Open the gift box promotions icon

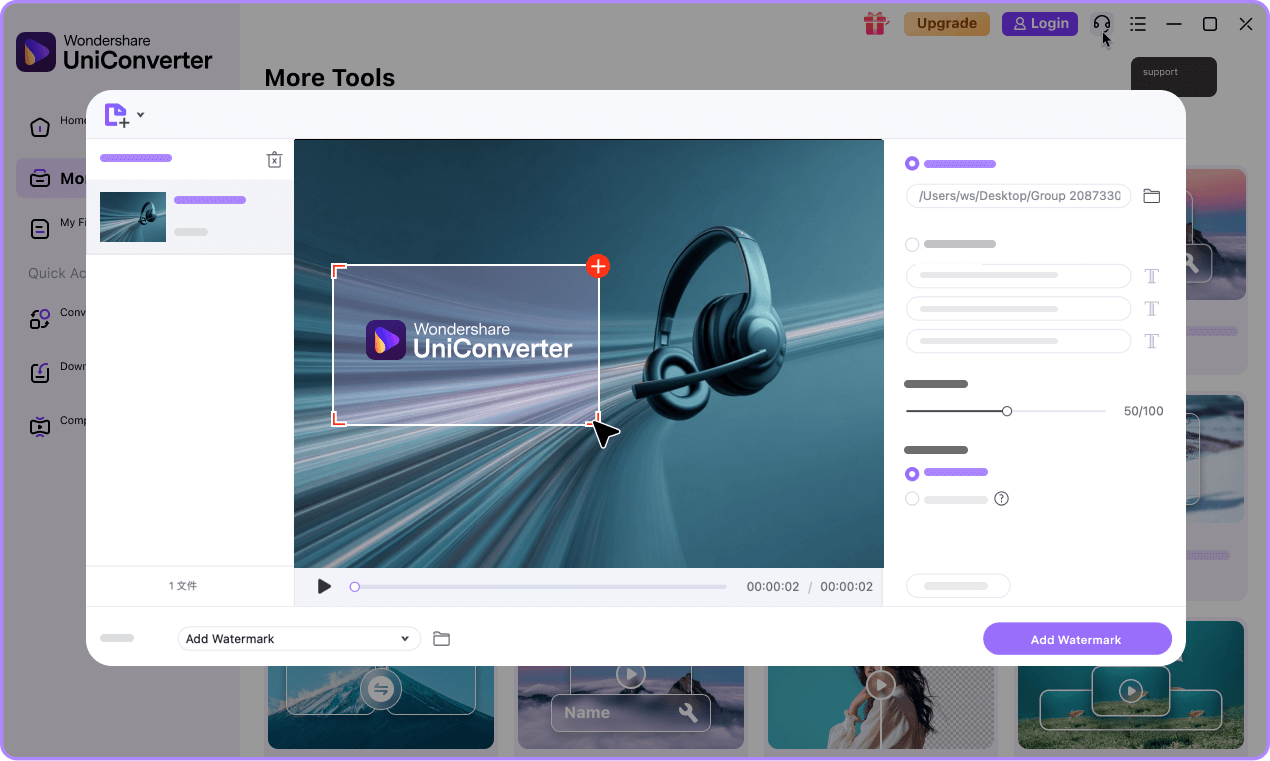[876, 23]
